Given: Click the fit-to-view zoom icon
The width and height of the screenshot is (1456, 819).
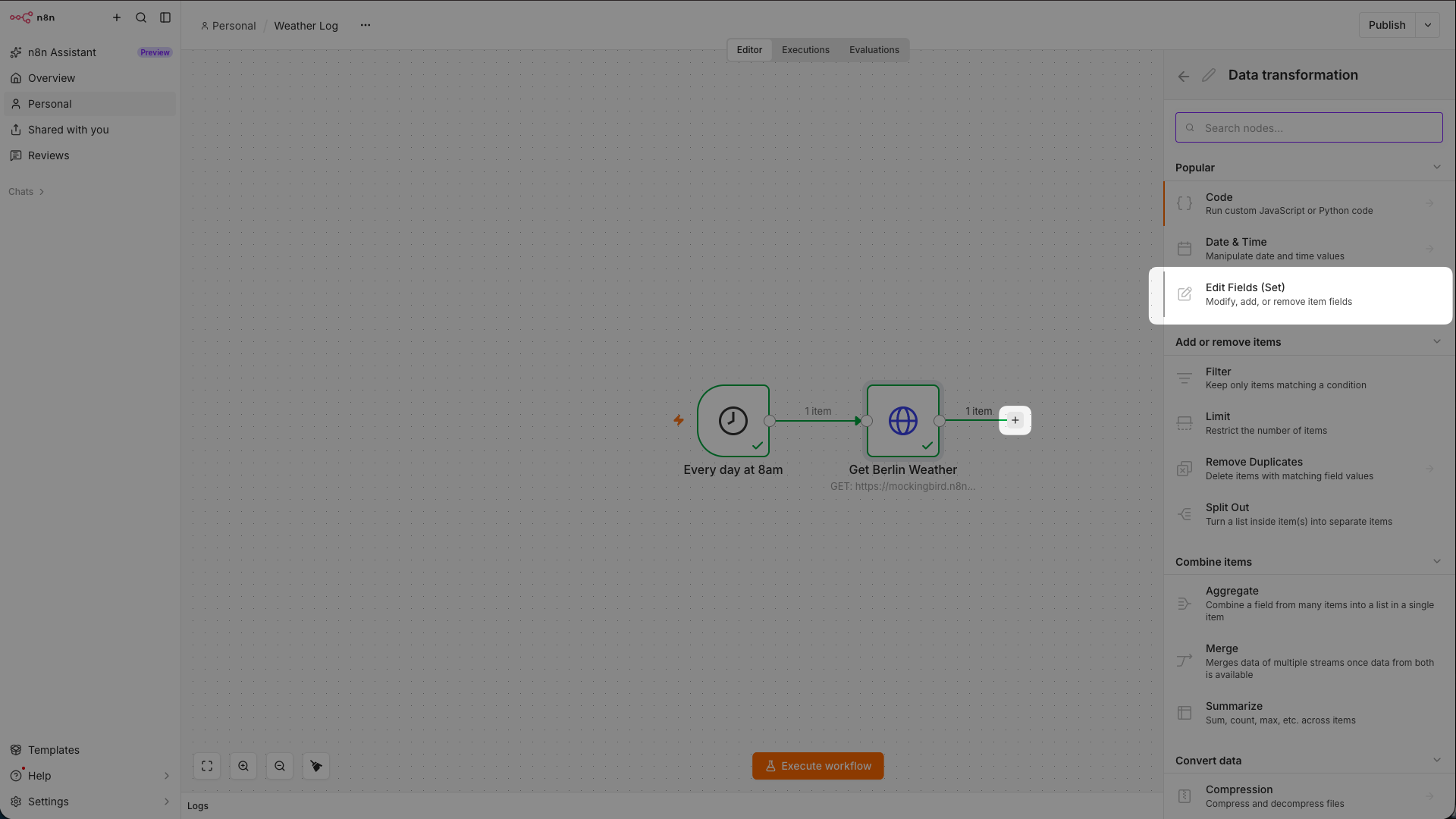Looking at the screenshot, I should (x=207, y=766).
